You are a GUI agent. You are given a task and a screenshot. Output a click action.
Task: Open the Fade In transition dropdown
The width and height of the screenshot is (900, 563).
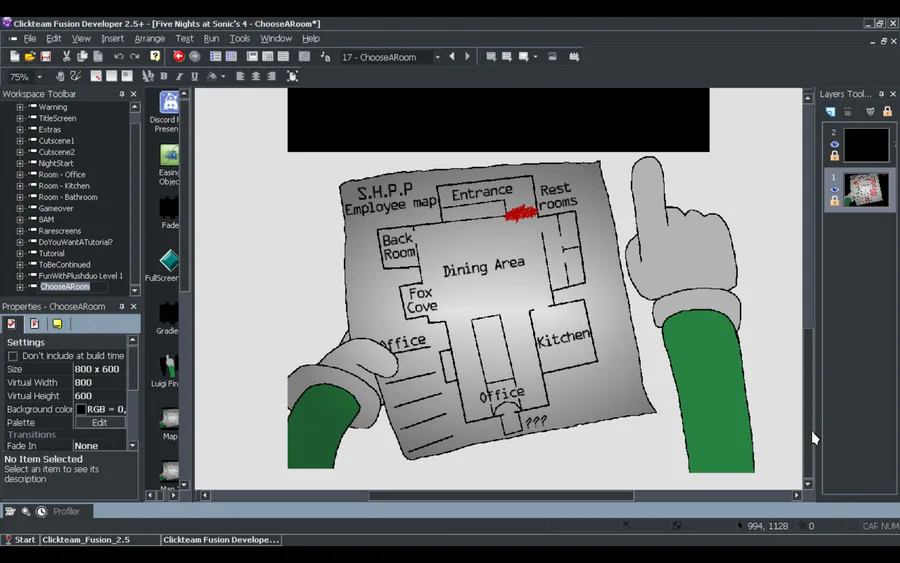[99, 445]
